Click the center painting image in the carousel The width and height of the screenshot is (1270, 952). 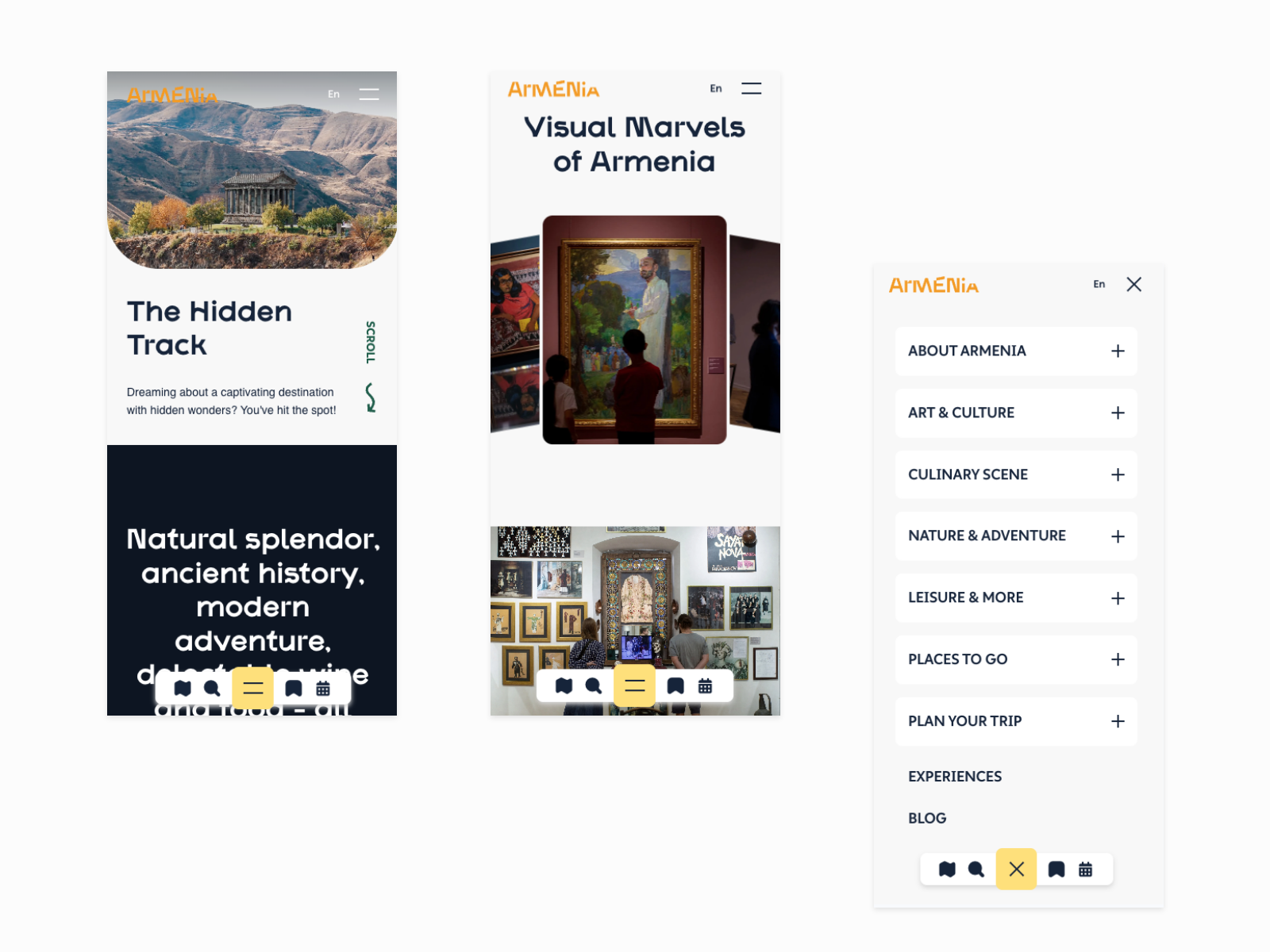click(634, 329)
